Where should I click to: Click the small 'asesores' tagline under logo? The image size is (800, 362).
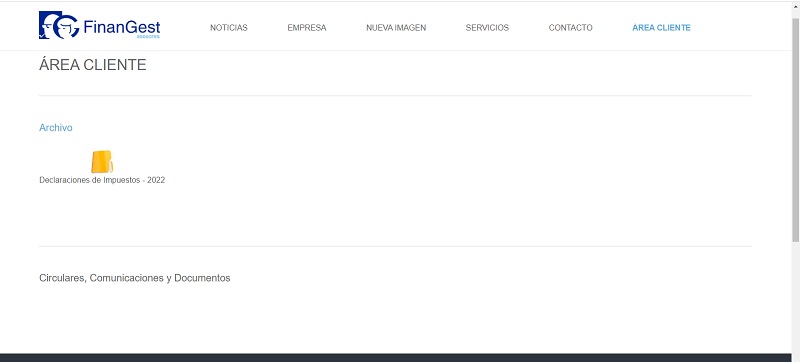(x=148, y=37)
